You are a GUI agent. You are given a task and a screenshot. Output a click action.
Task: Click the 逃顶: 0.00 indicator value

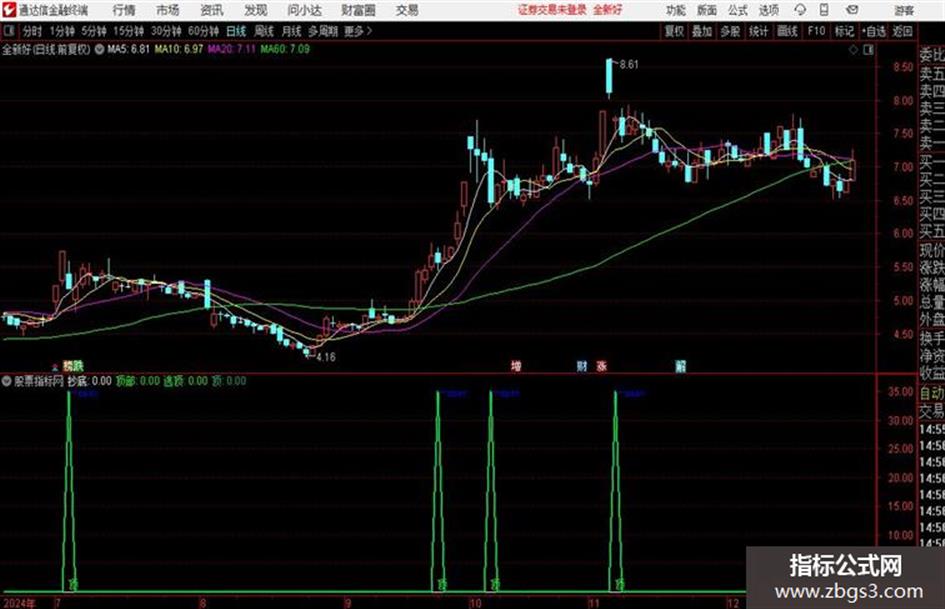tap(186, 381)
